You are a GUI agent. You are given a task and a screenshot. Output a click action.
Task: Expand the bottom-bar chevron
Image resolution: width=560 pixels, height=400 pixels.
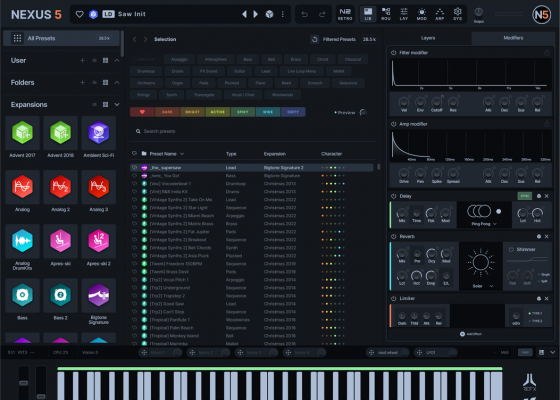pyautogui.click(x=552, y=352)
